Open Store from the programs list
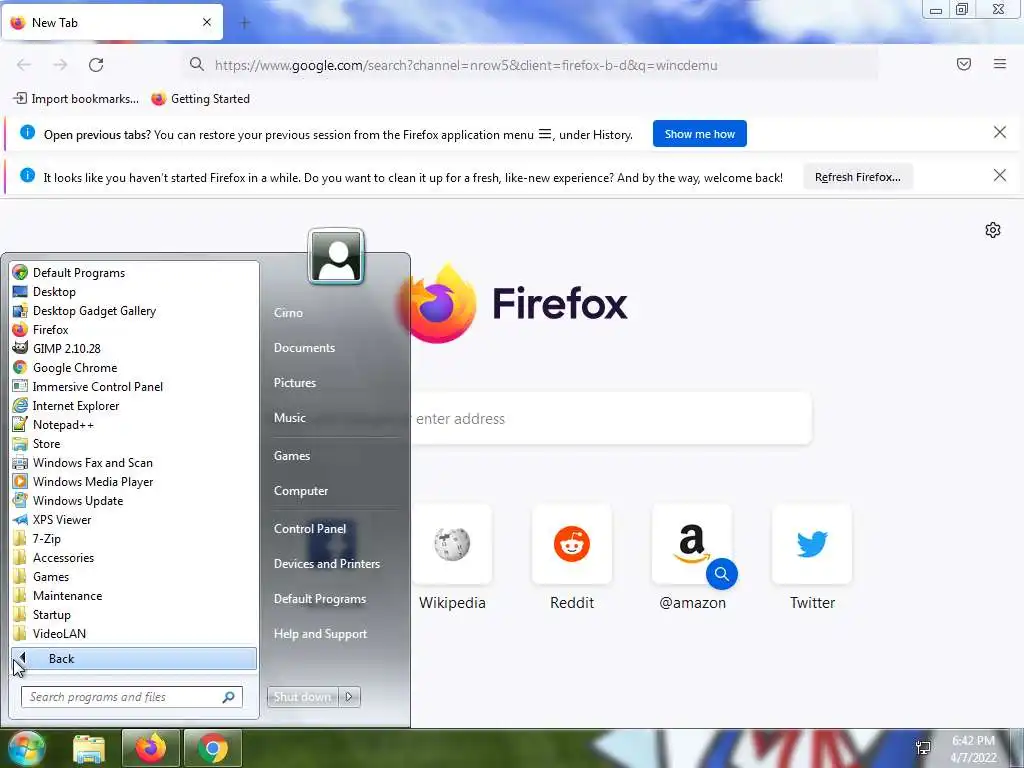The width and height of the screenshot is (1024, 768). click(134, 443)
